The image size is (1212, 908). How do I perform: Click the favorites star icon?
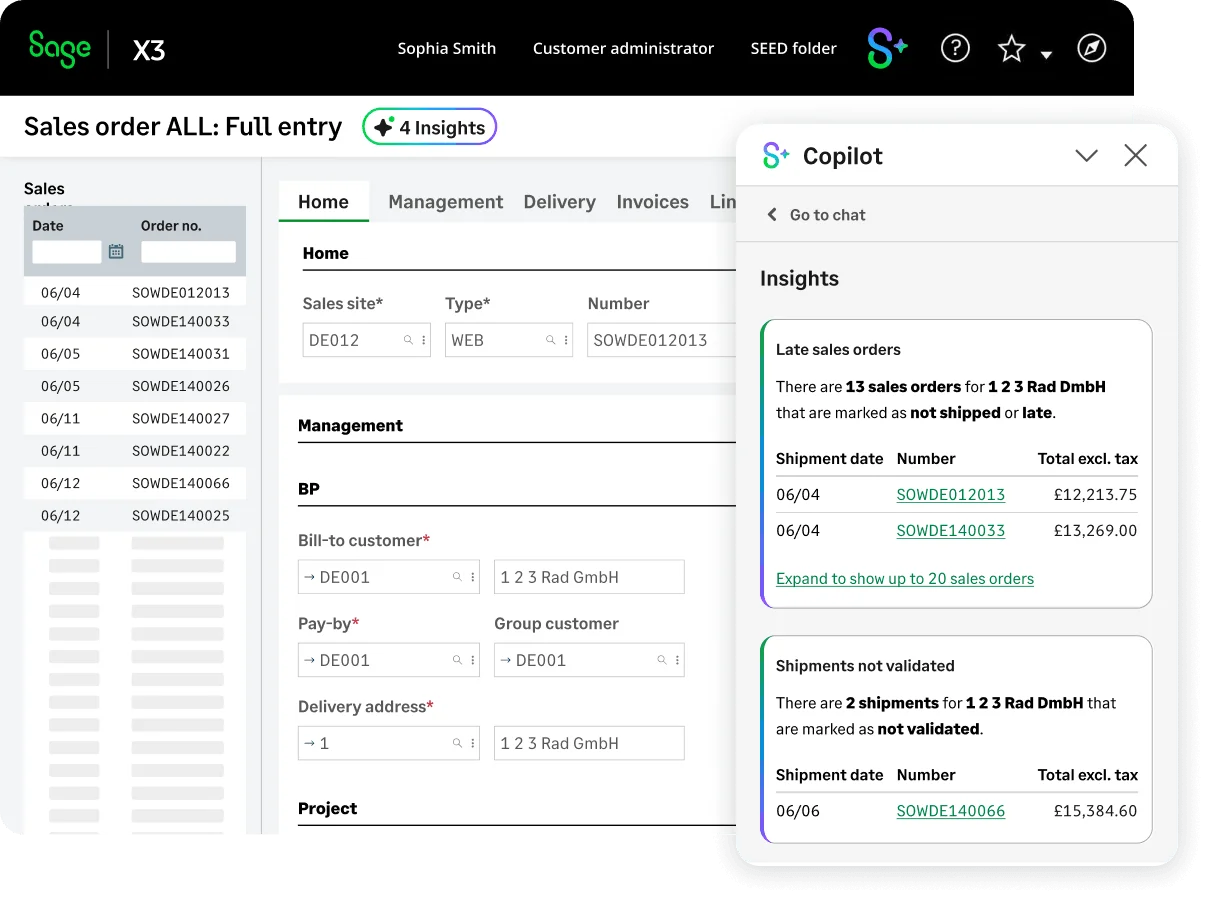(x=1012, y=48)
